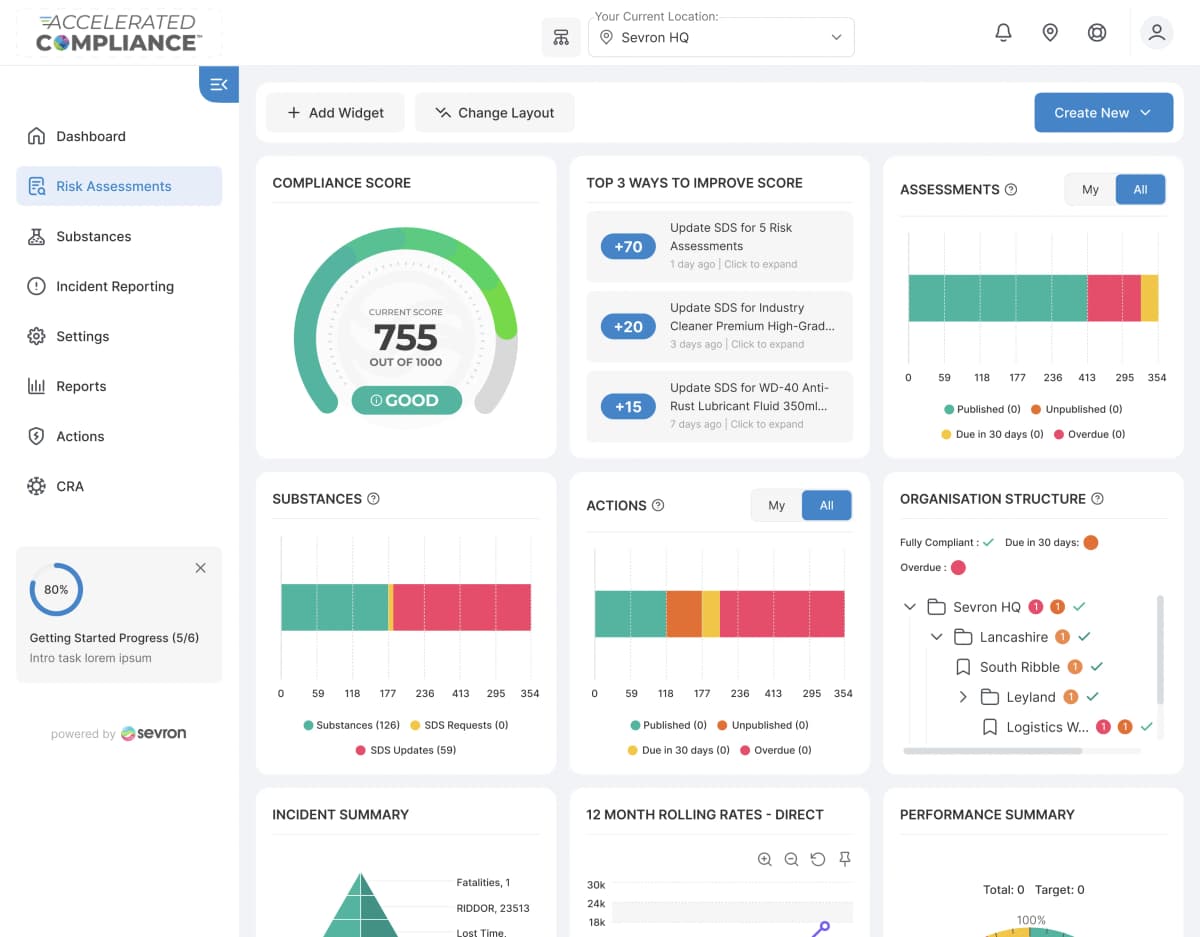Open help via the lifebuoy icon

[1097, 32]
